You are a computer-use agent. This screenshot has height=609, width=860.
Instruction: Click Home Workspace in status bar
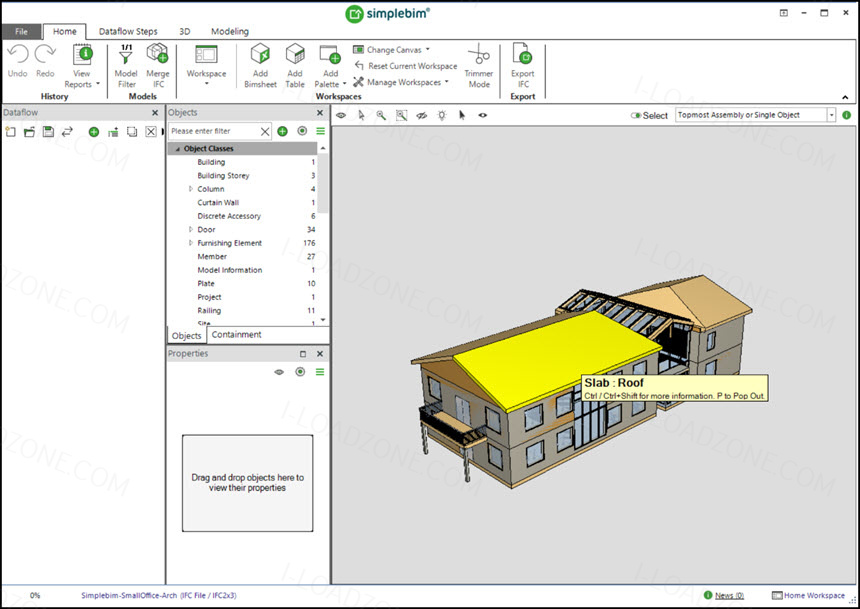coord(808,596)
